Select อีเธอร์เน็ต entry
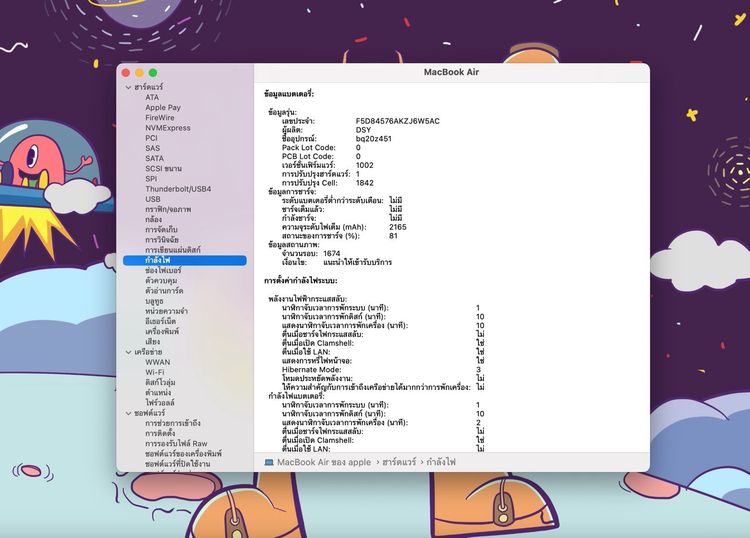750x538 pixels. pos(161,321)
